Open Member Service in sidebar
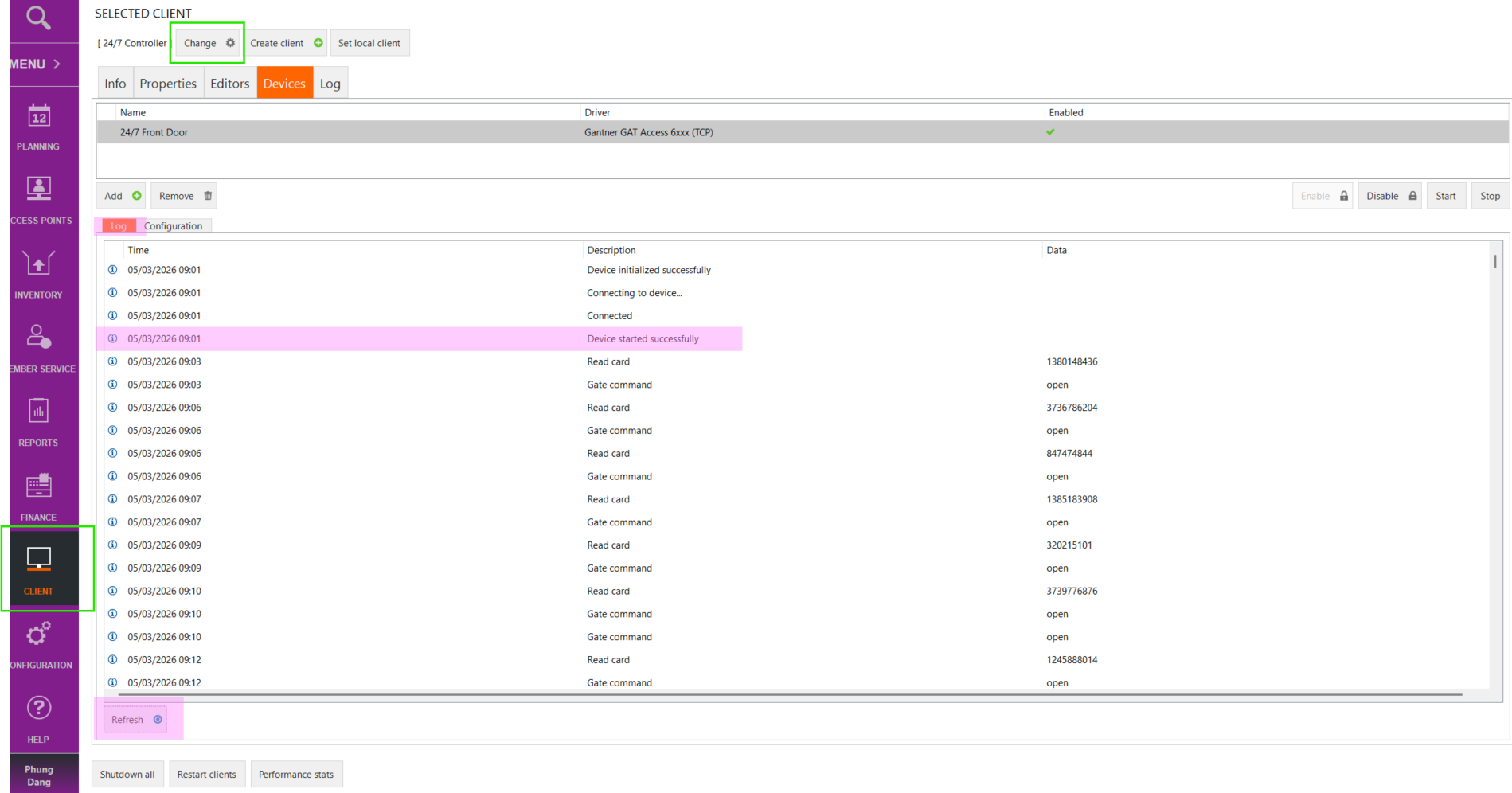This screenshot has height=793, width=1512. (39, 349)
